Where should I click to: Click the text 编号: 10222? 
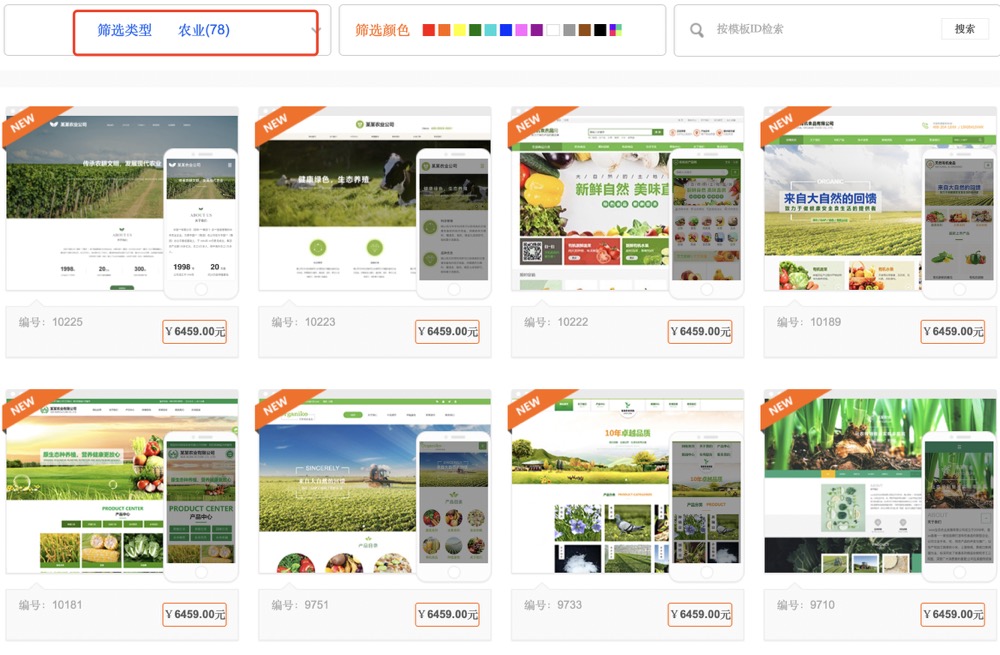click(x=556, y=322)
